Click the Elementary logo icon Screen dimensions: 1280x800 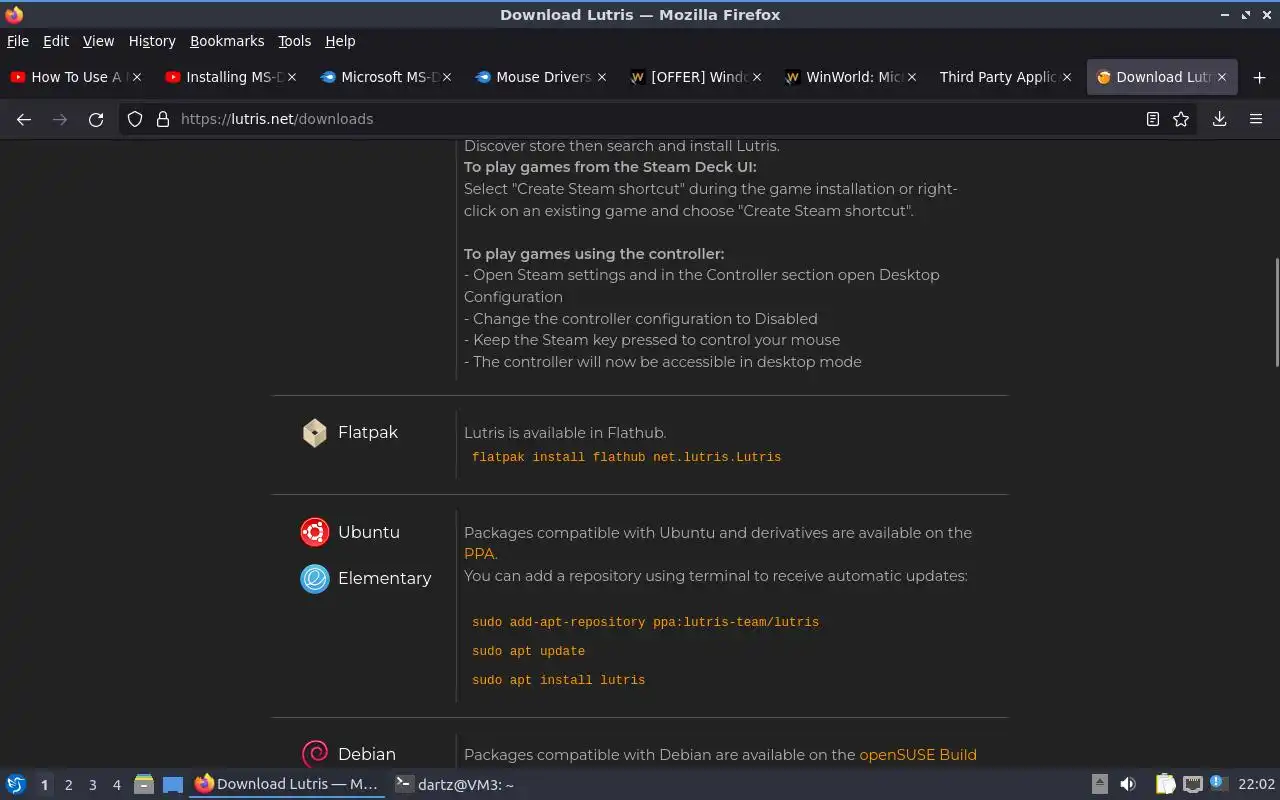(315, 578)
